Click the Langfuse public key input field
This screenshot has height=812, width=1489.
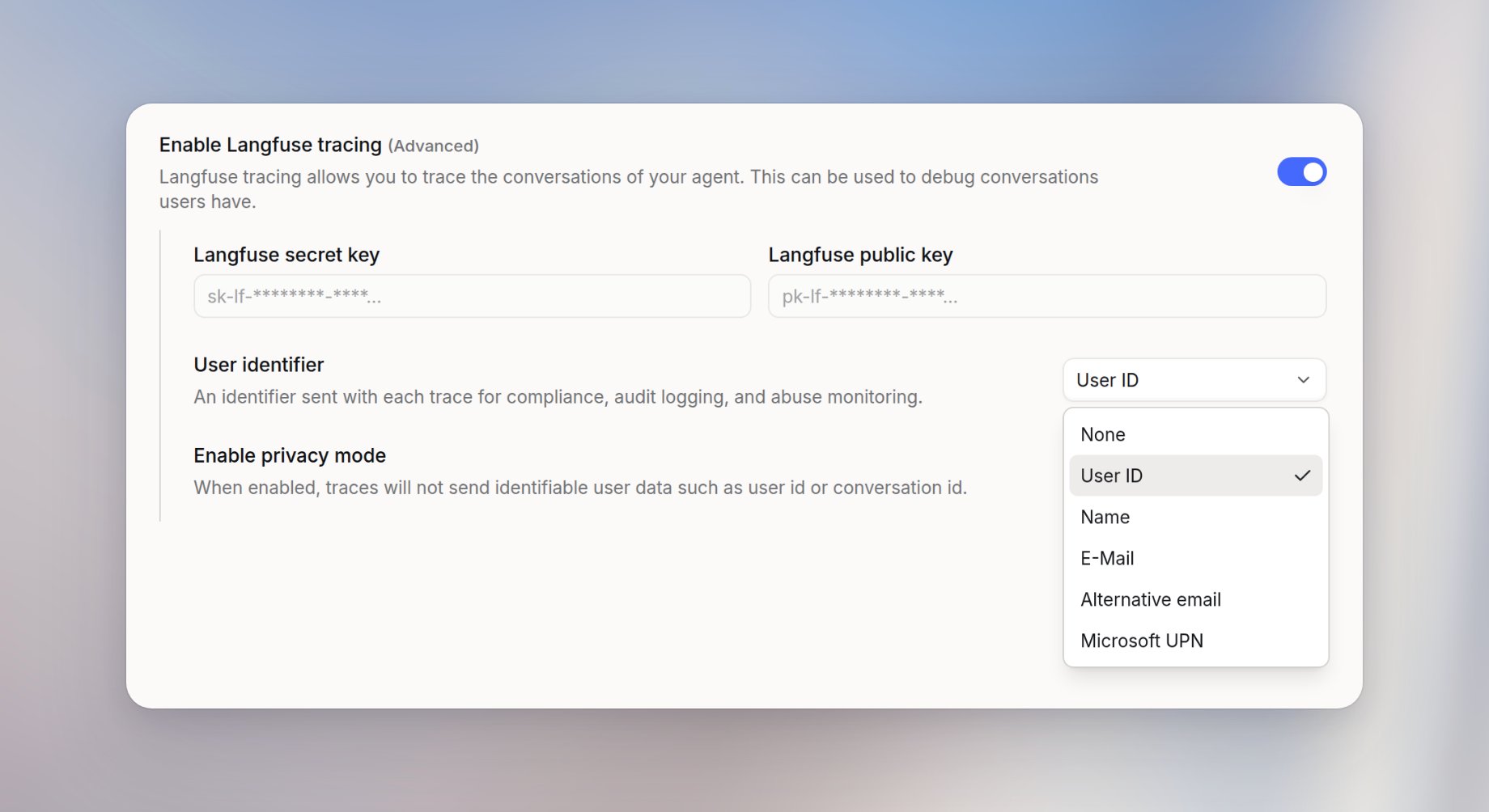click(x=1047, y=296)
